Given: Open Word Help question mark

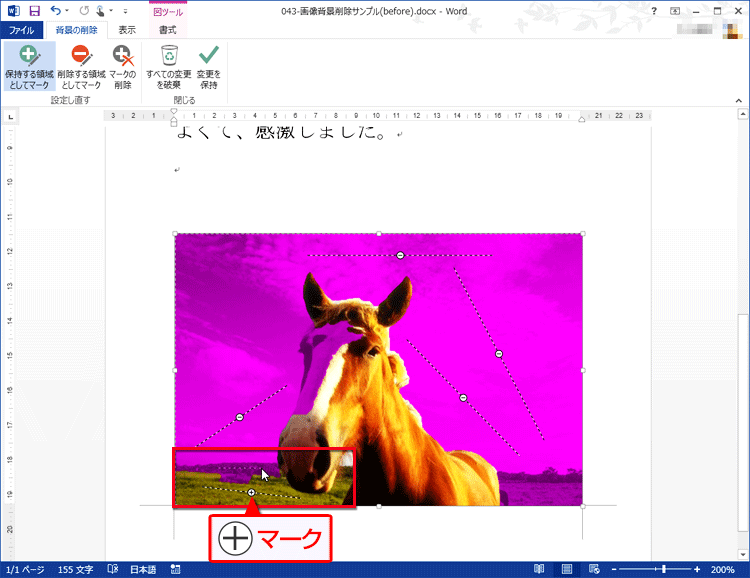Looking at the screenshot, I should tap(654, 11).
